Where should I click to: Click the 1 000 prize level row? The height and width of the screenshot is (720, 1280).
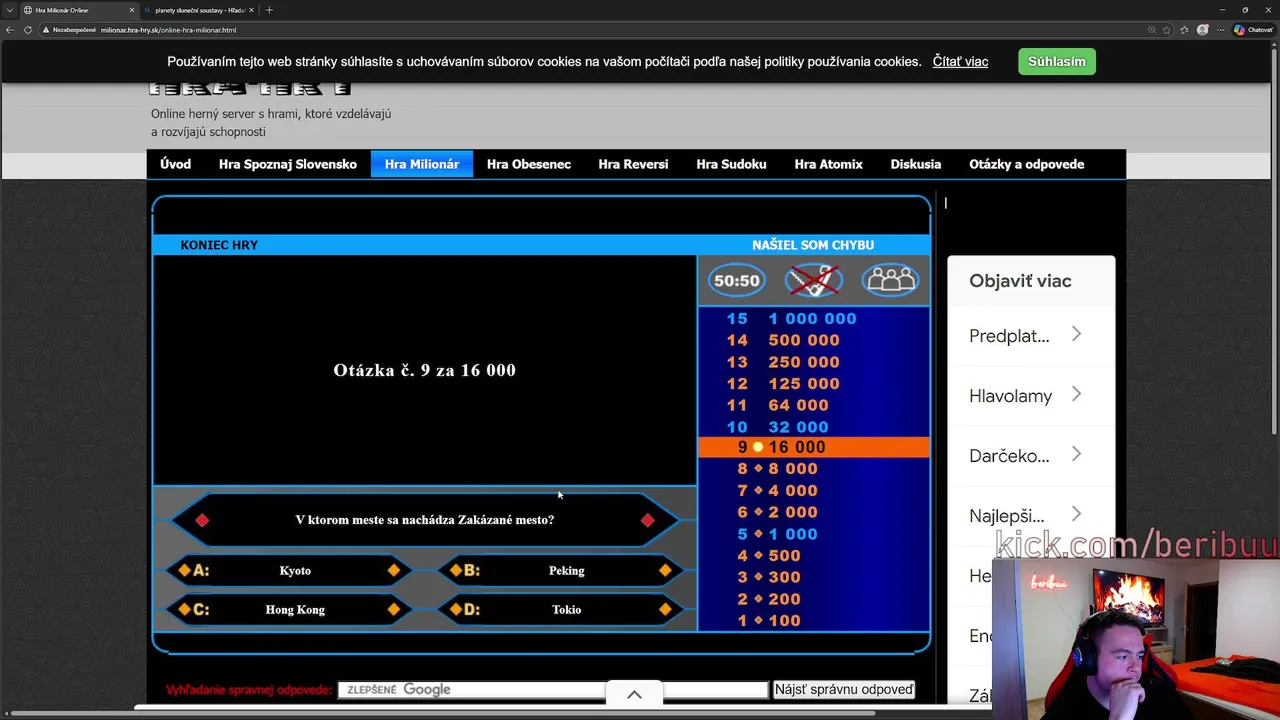click(x=813, y=534)
